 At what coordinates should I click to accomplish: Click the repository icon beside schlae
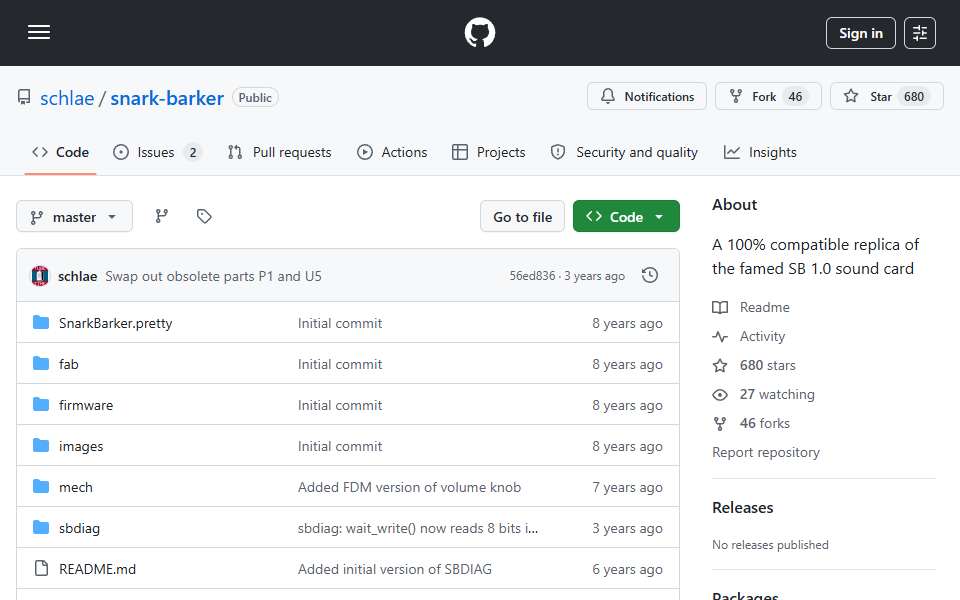(24, 97)
